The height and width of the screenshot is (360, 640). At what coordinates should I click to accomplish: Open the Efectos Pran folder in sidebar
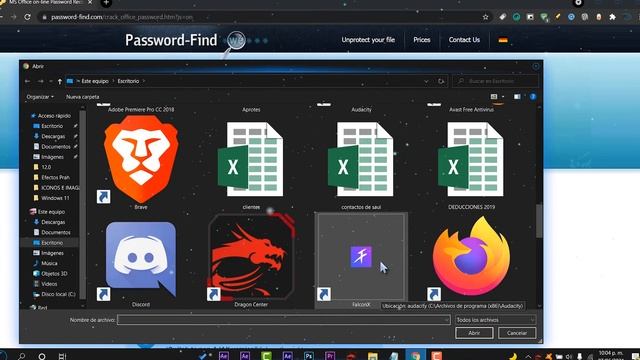point(55,177)
